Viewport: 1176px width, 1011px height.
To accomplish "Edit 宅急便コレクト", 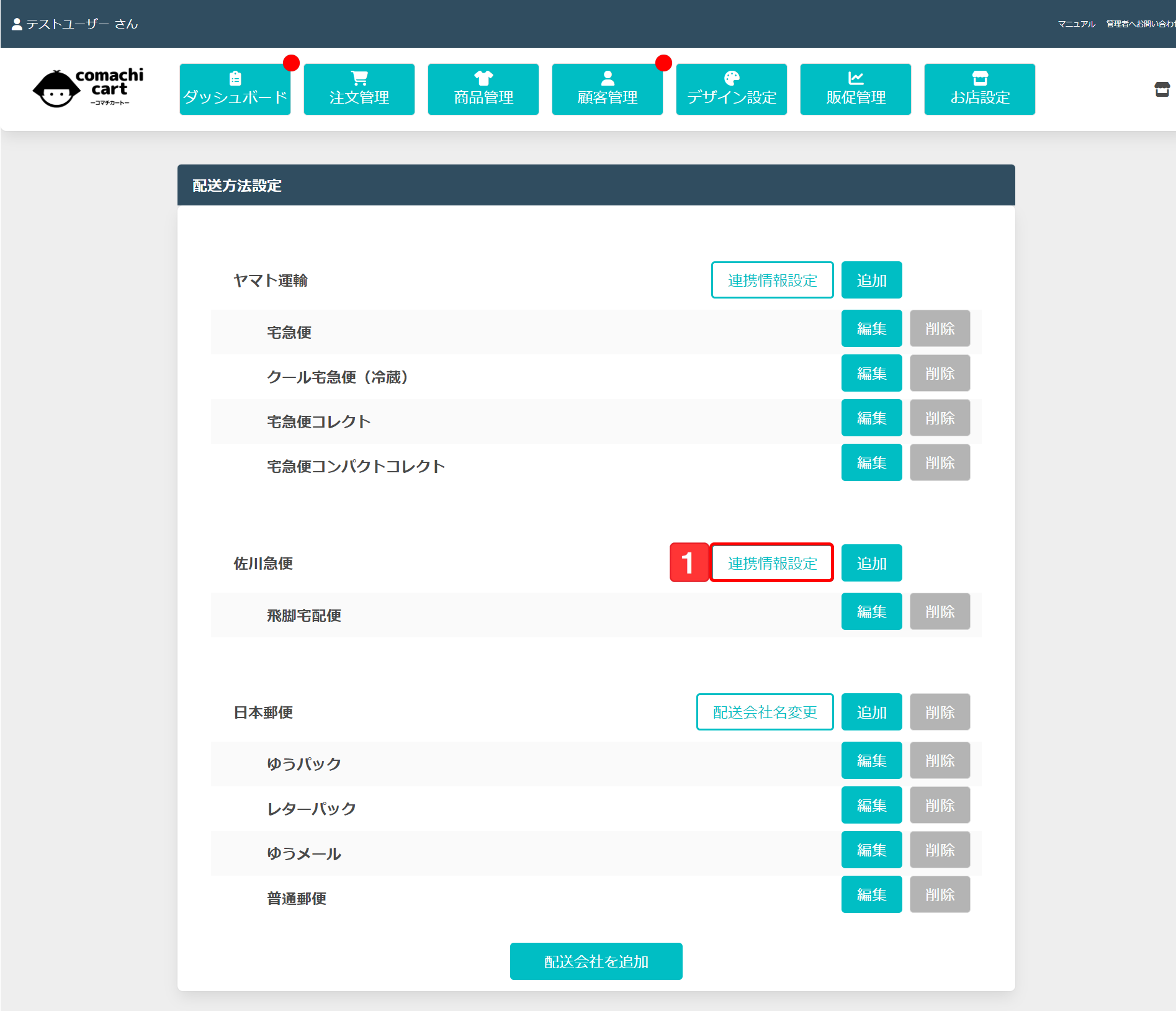I will 871,418.
